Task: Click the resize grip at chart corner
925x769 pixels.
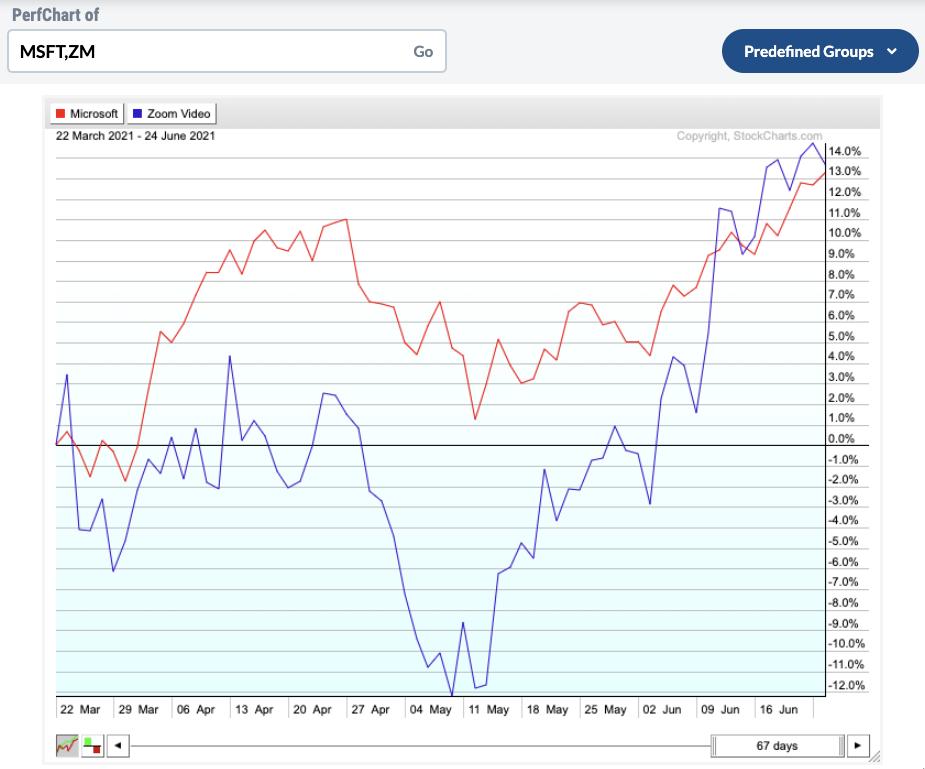Action: (875, 756)
